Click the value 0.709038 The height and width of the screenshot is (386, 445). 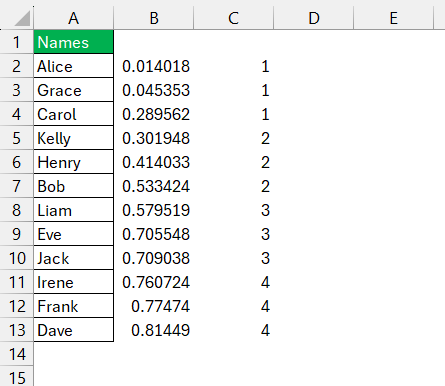point(156,258)
